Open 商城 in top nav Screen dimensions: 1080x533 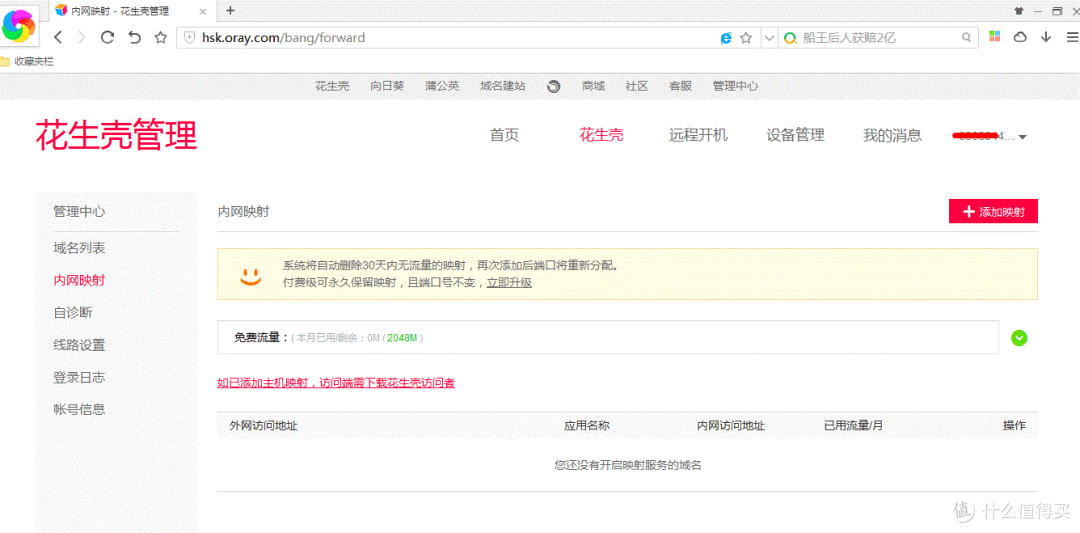[x=593, y=86]
